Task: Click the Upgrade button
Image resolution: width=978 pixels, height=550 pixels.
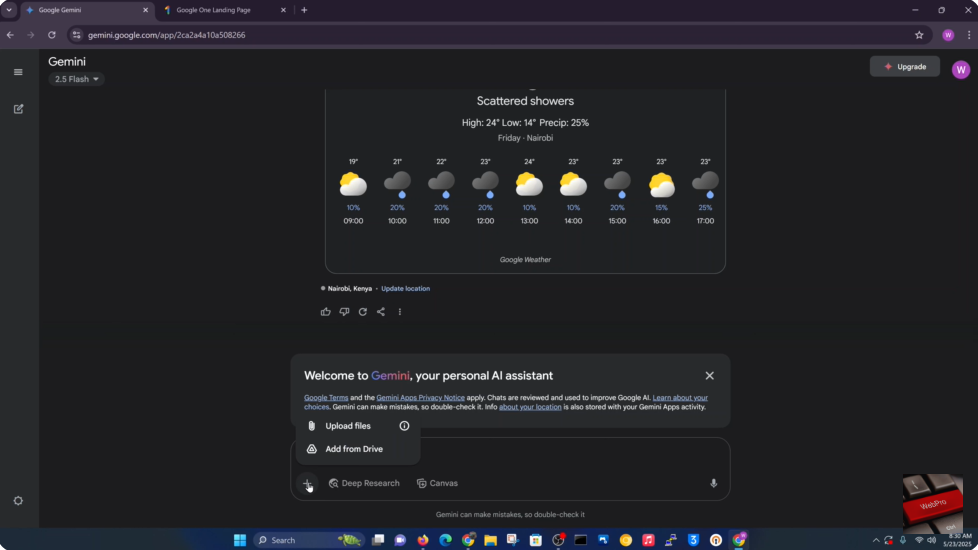Action: click(904, 67)
